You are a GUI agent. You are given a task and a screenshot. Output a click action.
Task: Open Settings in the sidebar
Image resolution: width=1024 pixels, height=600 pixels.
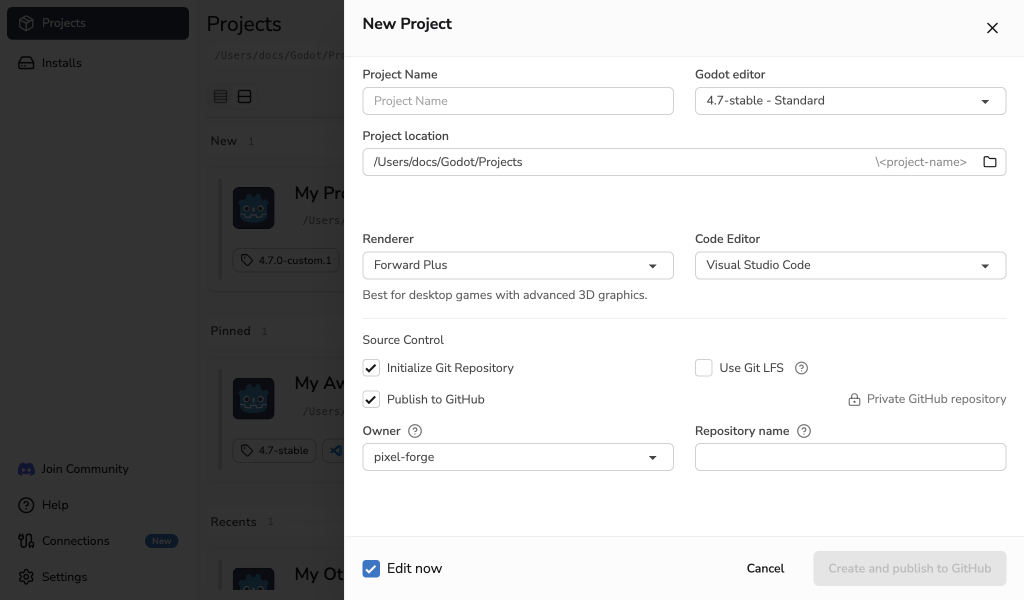coord(53,576)
